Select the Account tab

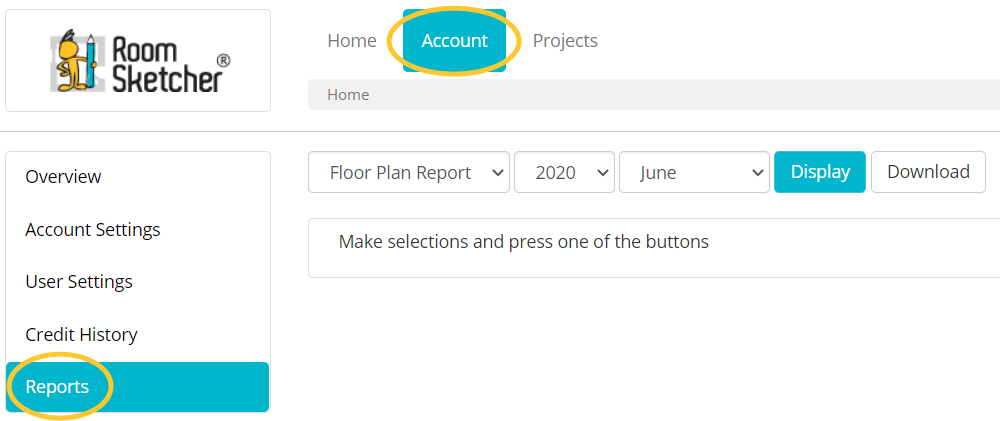(455, 41)
